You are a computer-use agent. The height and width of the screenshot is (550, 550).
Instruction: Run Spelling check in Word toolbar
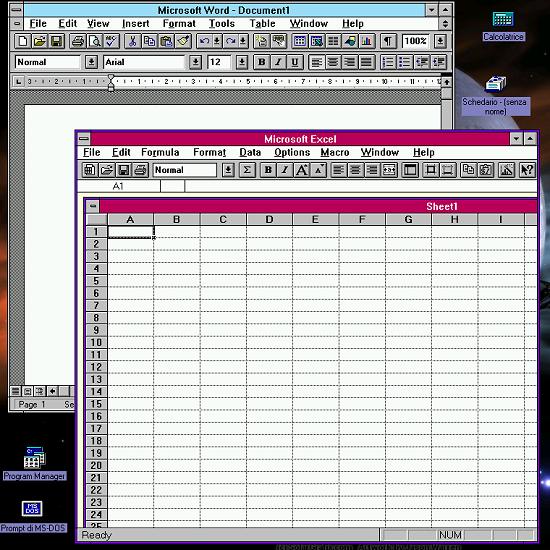point(111,41)
